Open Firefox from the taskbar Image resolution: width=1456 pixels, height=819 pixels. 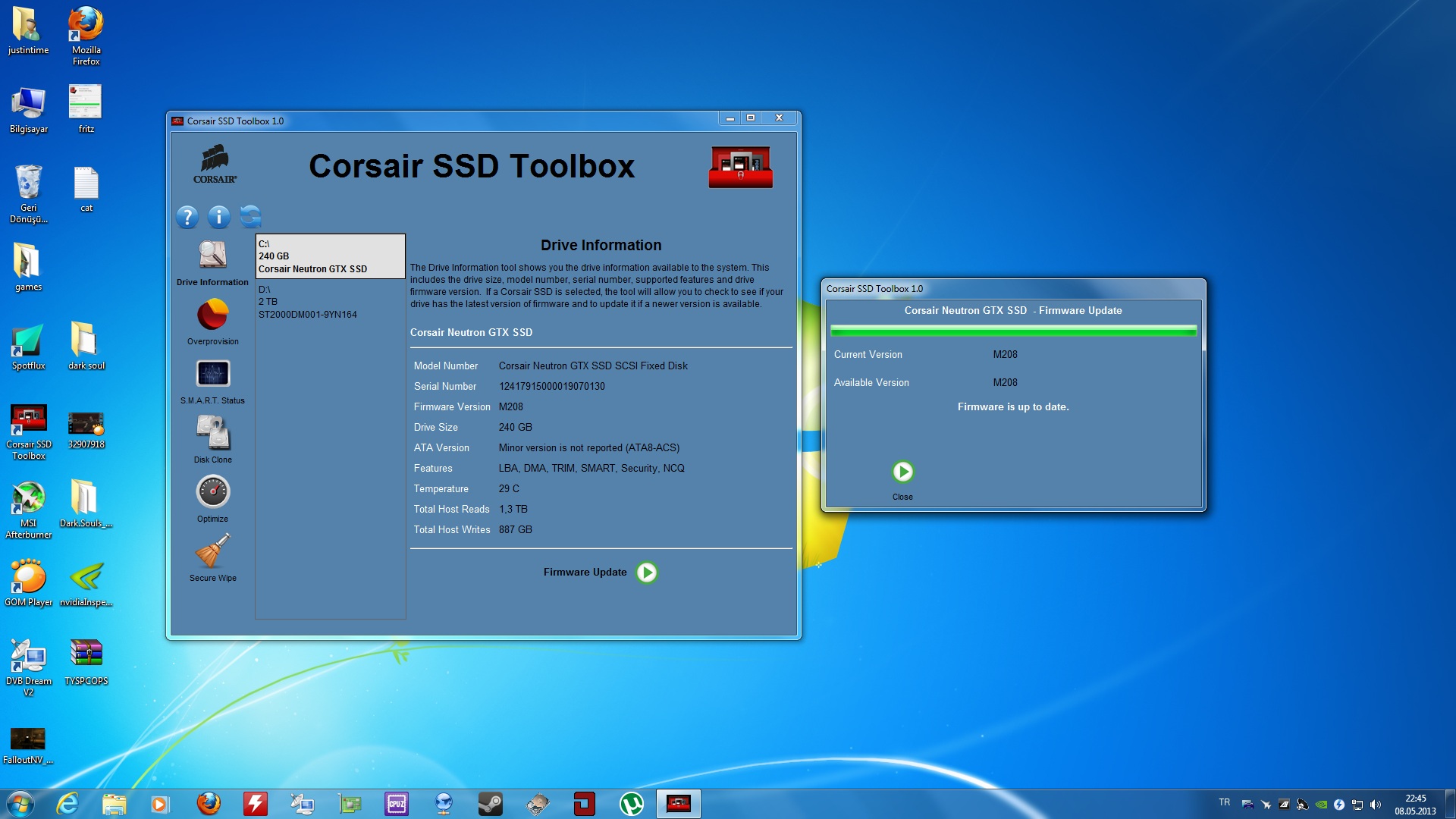click(x=209, y=804)
